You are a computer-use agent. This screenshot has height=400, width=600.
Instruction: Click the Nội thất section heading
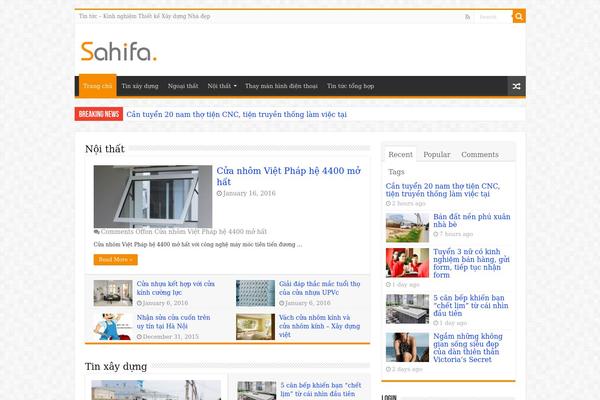pos(105,149)
